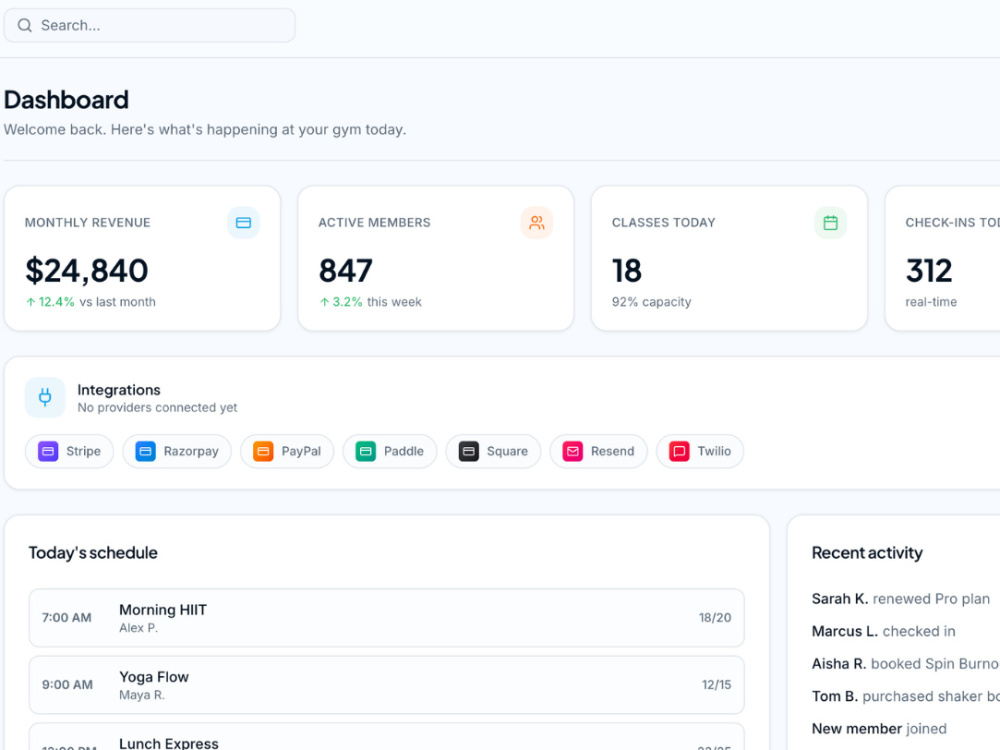This screenshot has height=750, width=1000.
Task: Click the blue Razorpay logo icon
Action: [x=145, y=451]
